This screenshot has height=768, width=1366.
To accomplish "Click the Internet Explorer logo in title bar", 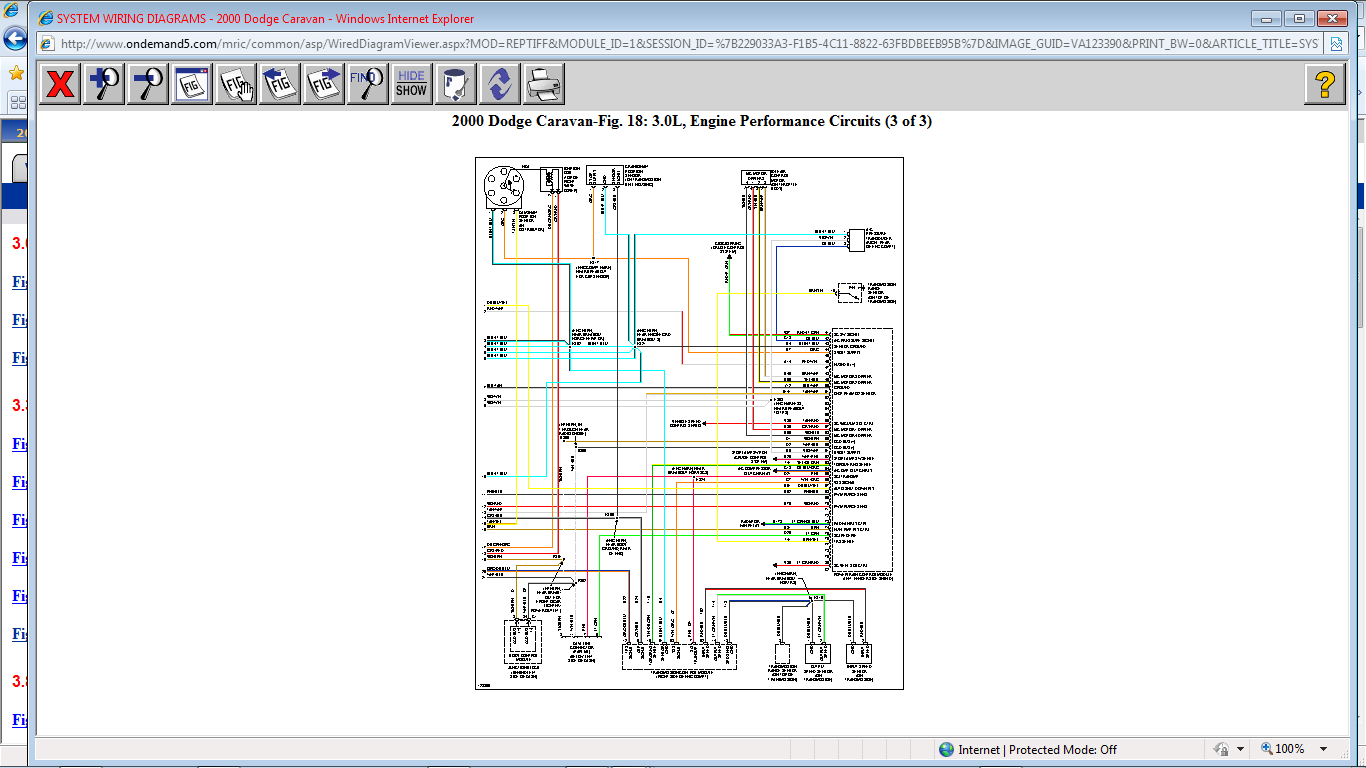I will 45,19.
